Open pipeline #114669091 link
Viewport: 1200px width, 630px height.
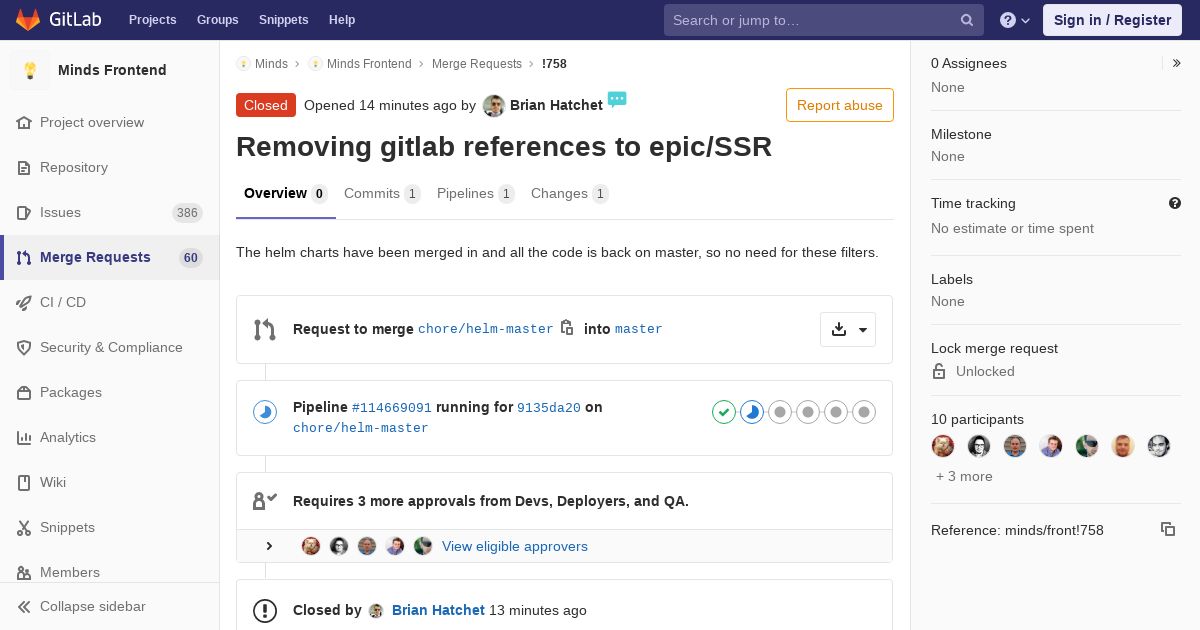click(x=392, y=408)
